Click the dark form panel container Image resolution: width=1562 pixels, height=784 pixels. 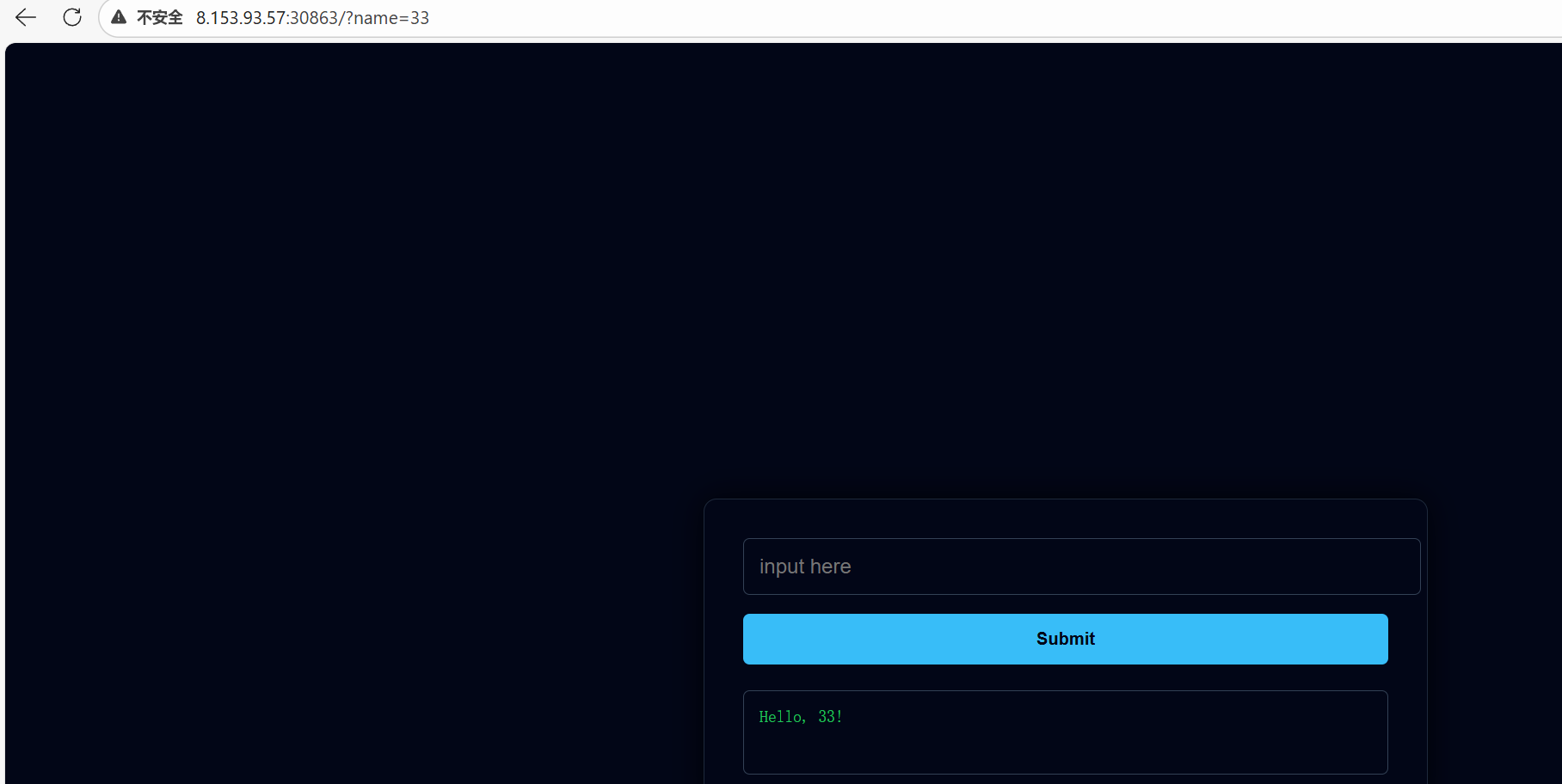(1065, 520)
